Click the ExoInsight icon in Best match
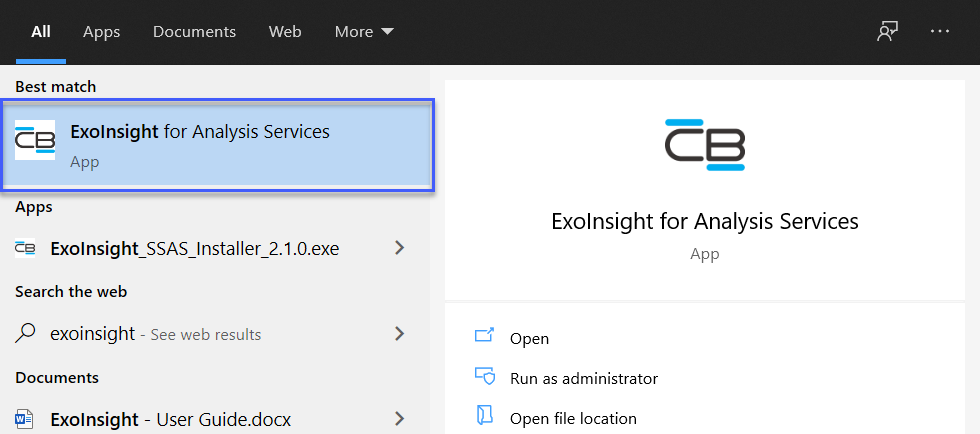This screenshot has height=434, width=980. (x=35, y=144)
